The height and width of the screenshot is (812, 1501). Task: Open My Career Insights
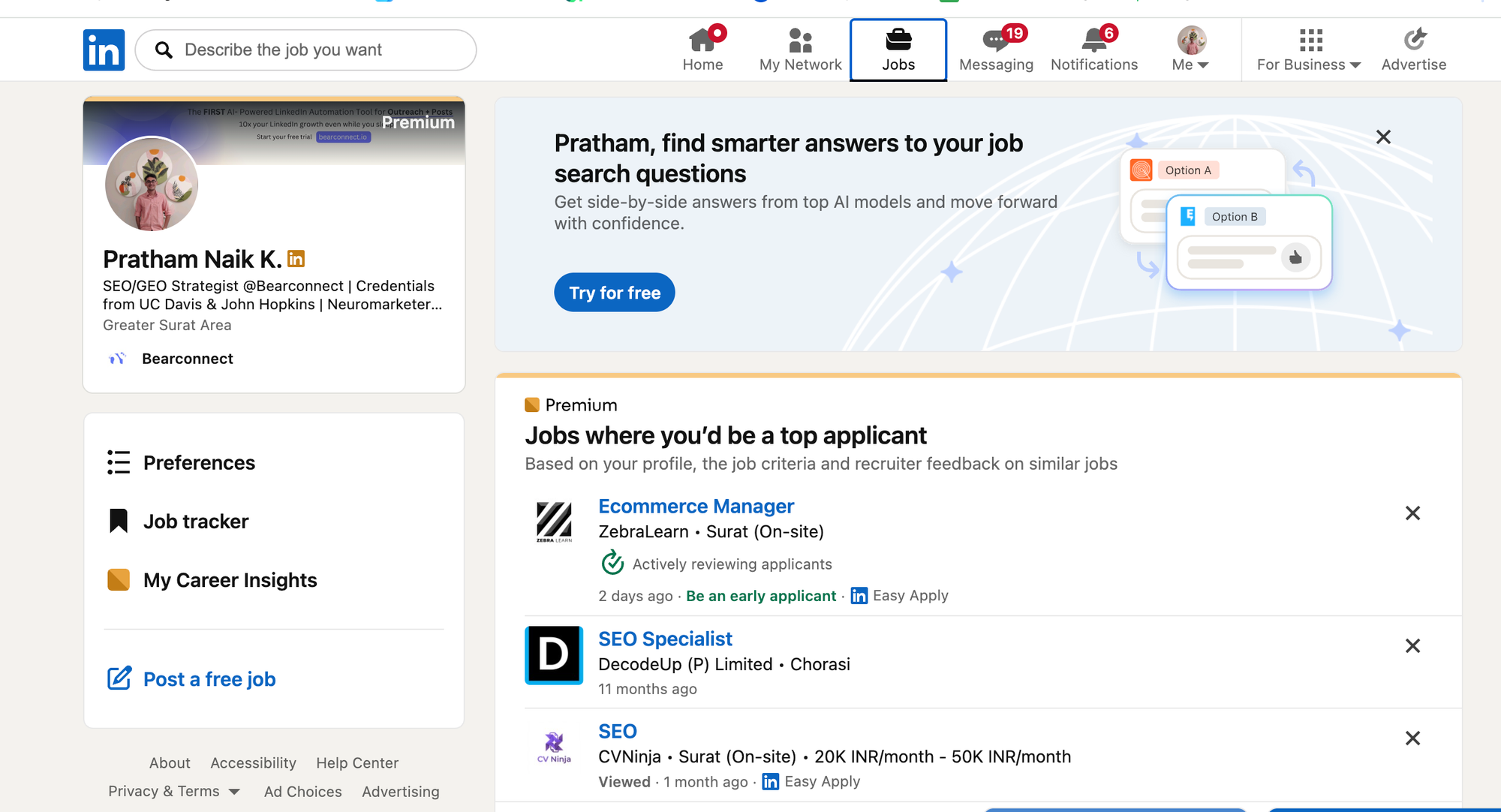(x=230, y=579)
